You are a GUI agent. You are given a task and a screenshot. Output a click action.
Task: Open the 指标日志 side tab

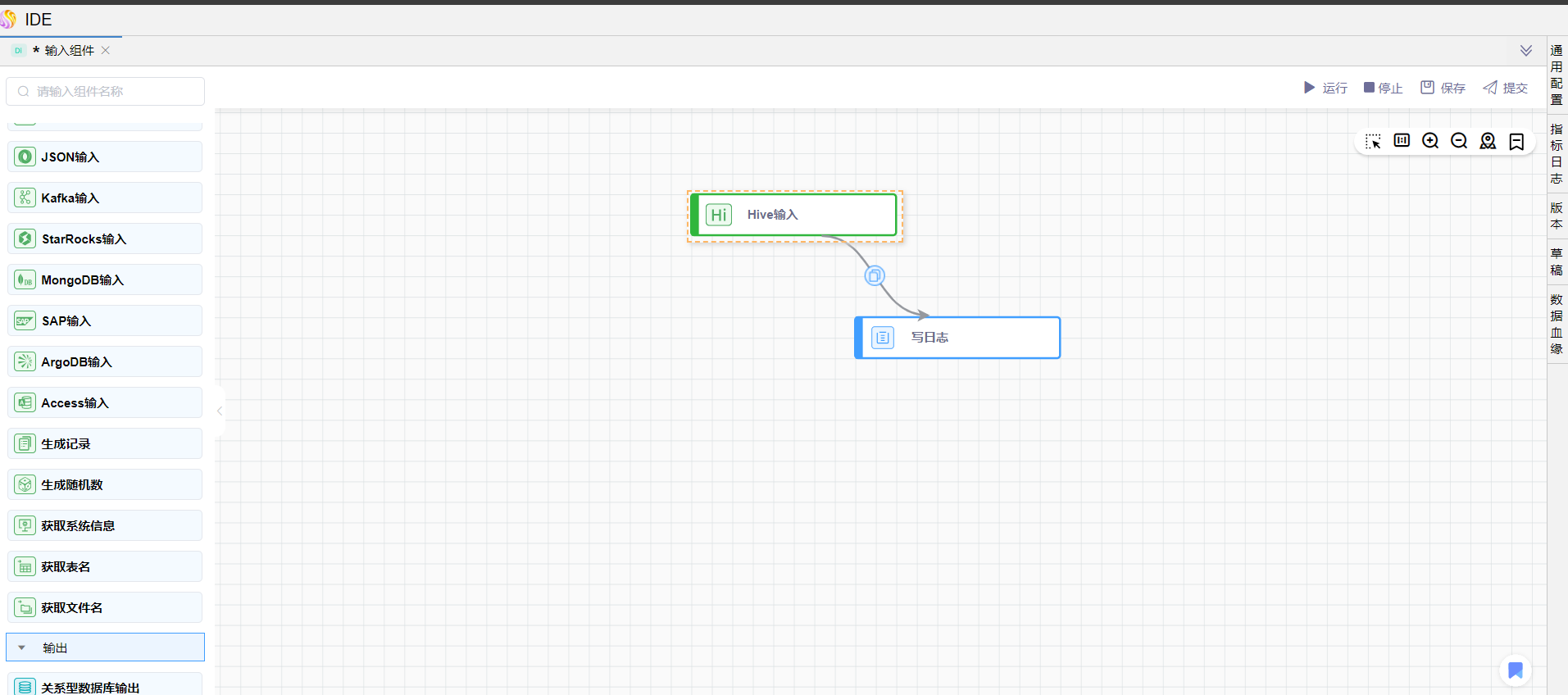pos(1557,153)
